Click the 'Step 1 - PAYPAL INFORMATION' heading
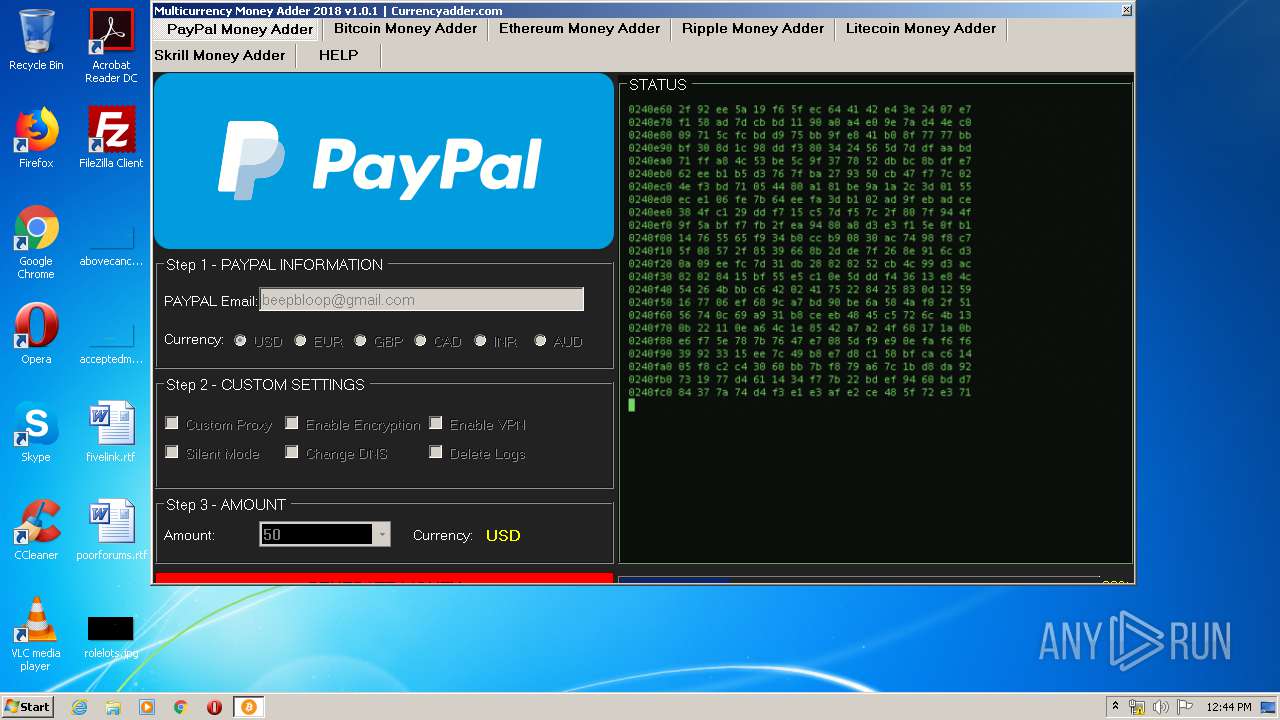The width and height of the screenshot is (1280, 720). point(274,265)
